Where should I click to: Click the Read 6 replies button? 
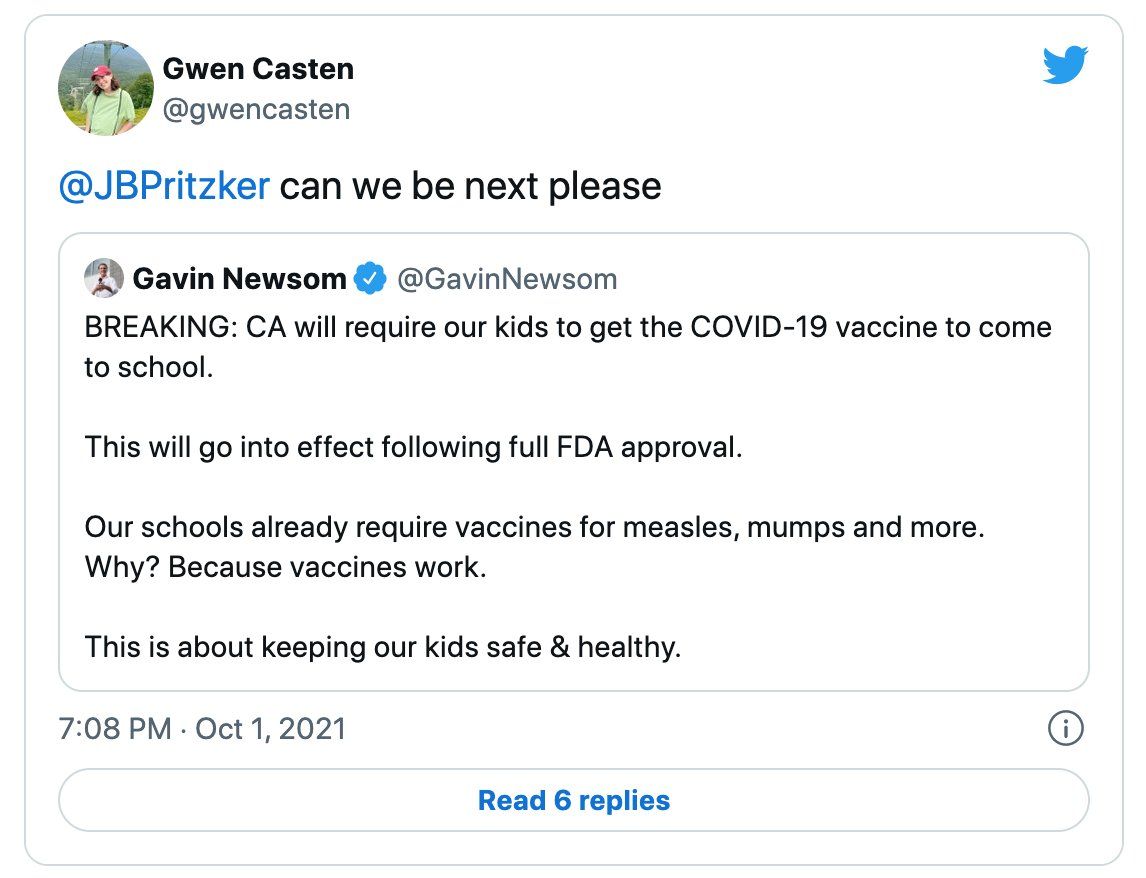point(574,800)
